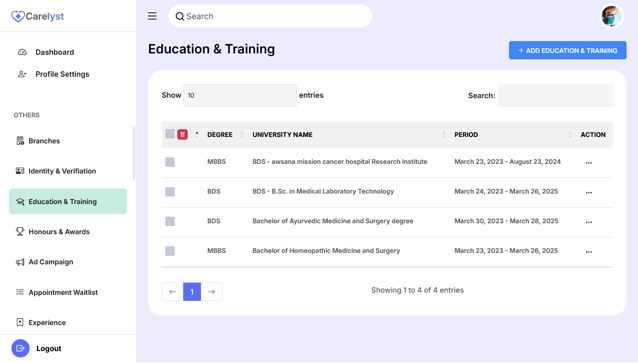Open Honours & Awards in the sidebar

(59, 232)
